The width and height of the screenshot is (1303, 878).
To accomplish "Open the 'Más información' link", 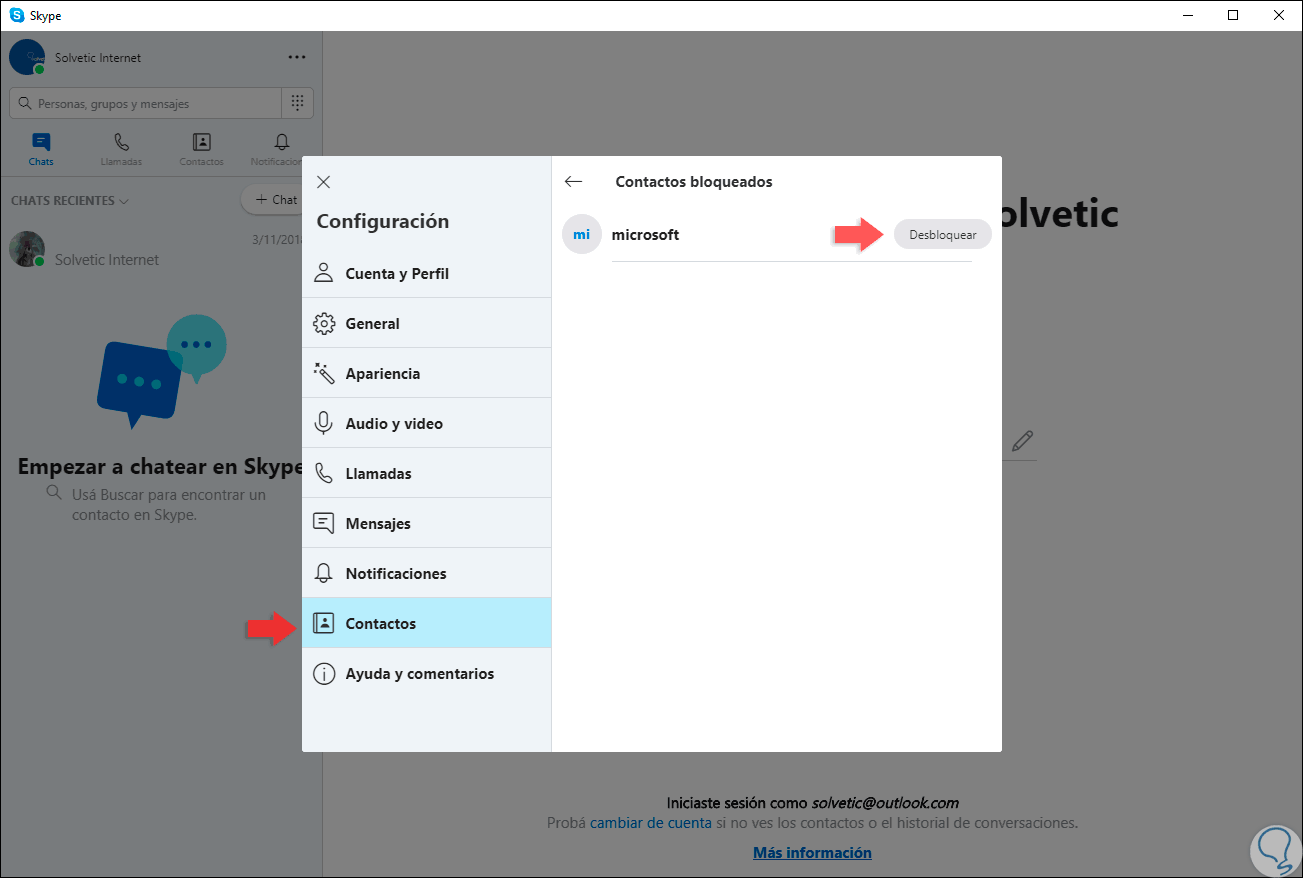I will click(x=812, y=853).
